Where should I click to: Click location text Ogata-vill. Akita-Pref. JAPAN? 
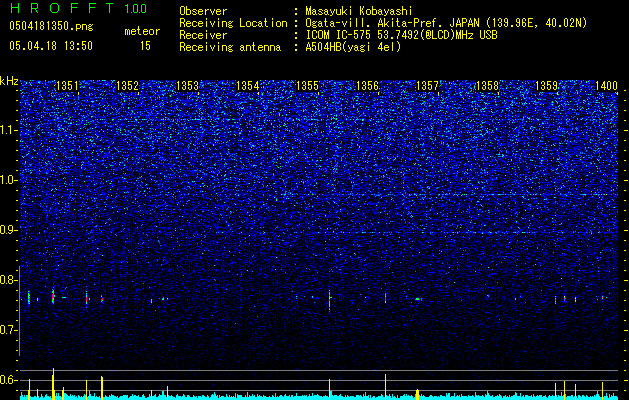coord(392,23)
